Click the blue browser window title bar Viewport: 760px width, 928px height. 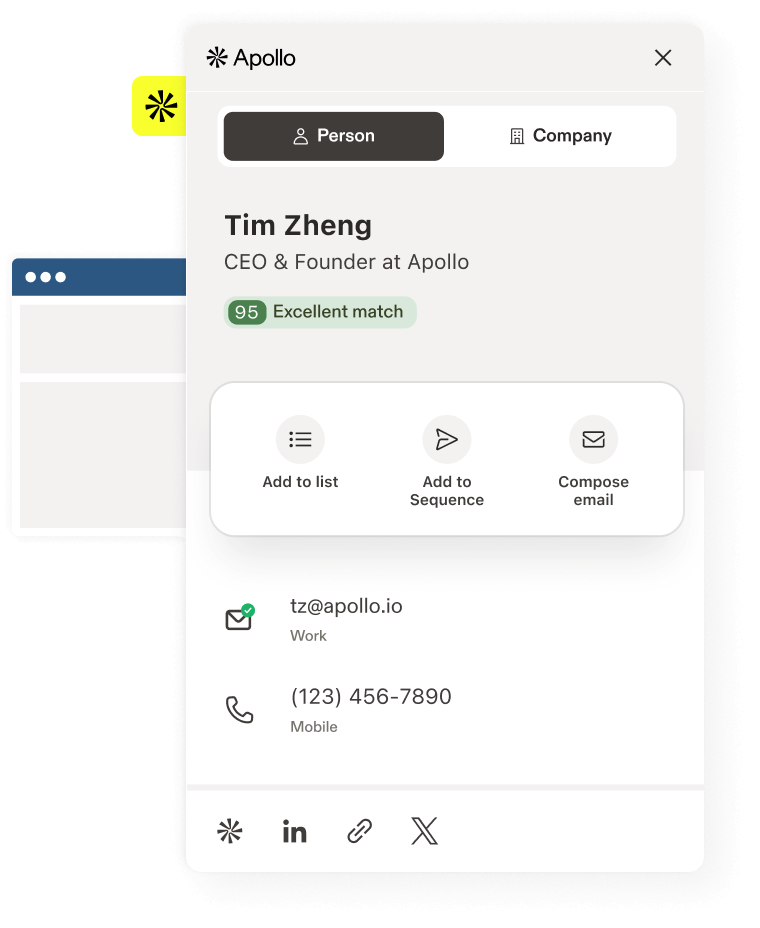[99, 277]
